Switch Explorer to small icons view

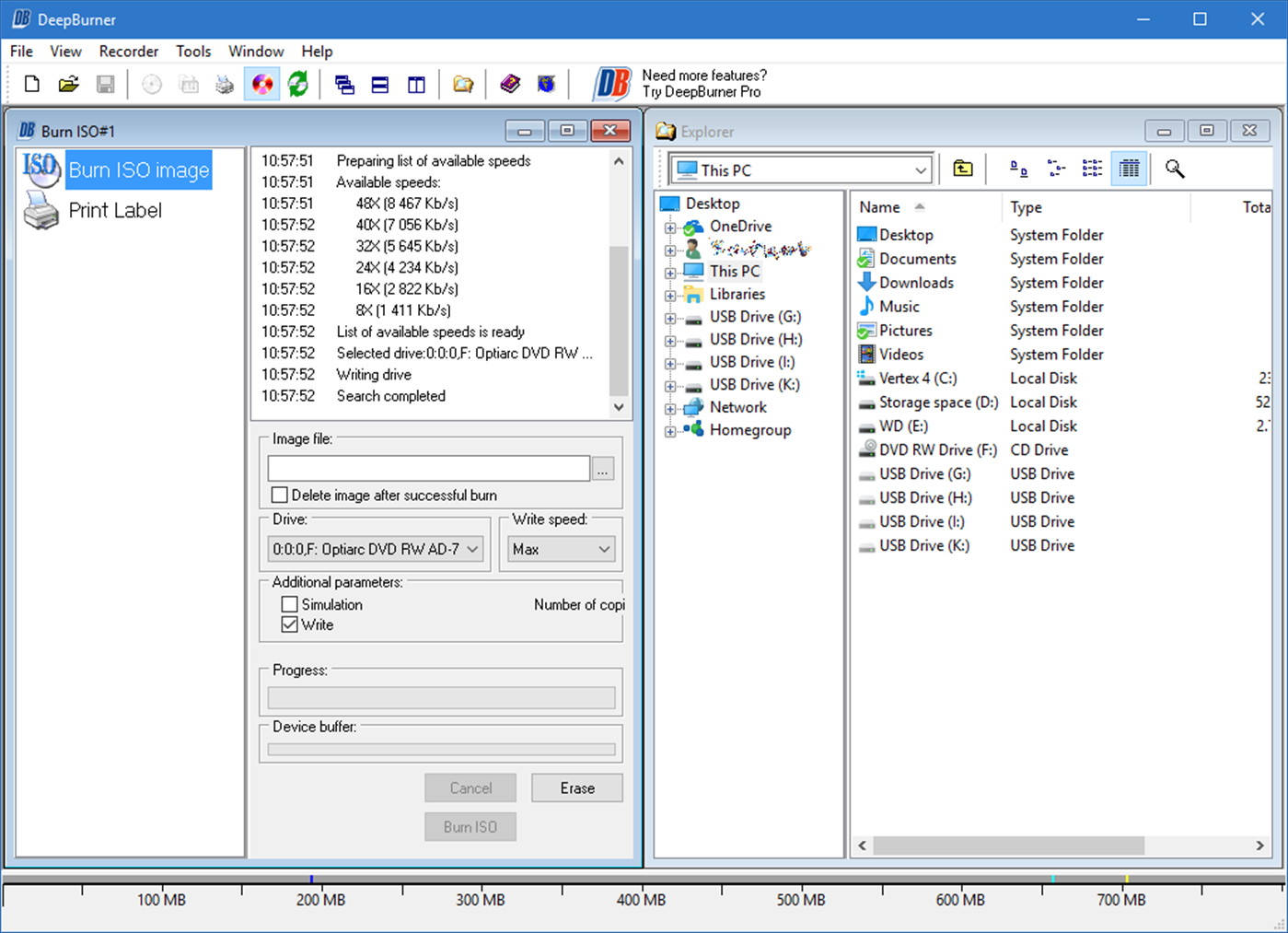1056,169
